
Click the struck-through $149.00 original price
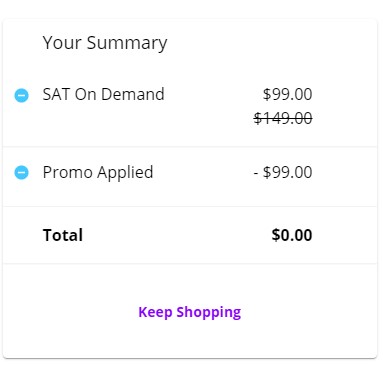point(283,118)
